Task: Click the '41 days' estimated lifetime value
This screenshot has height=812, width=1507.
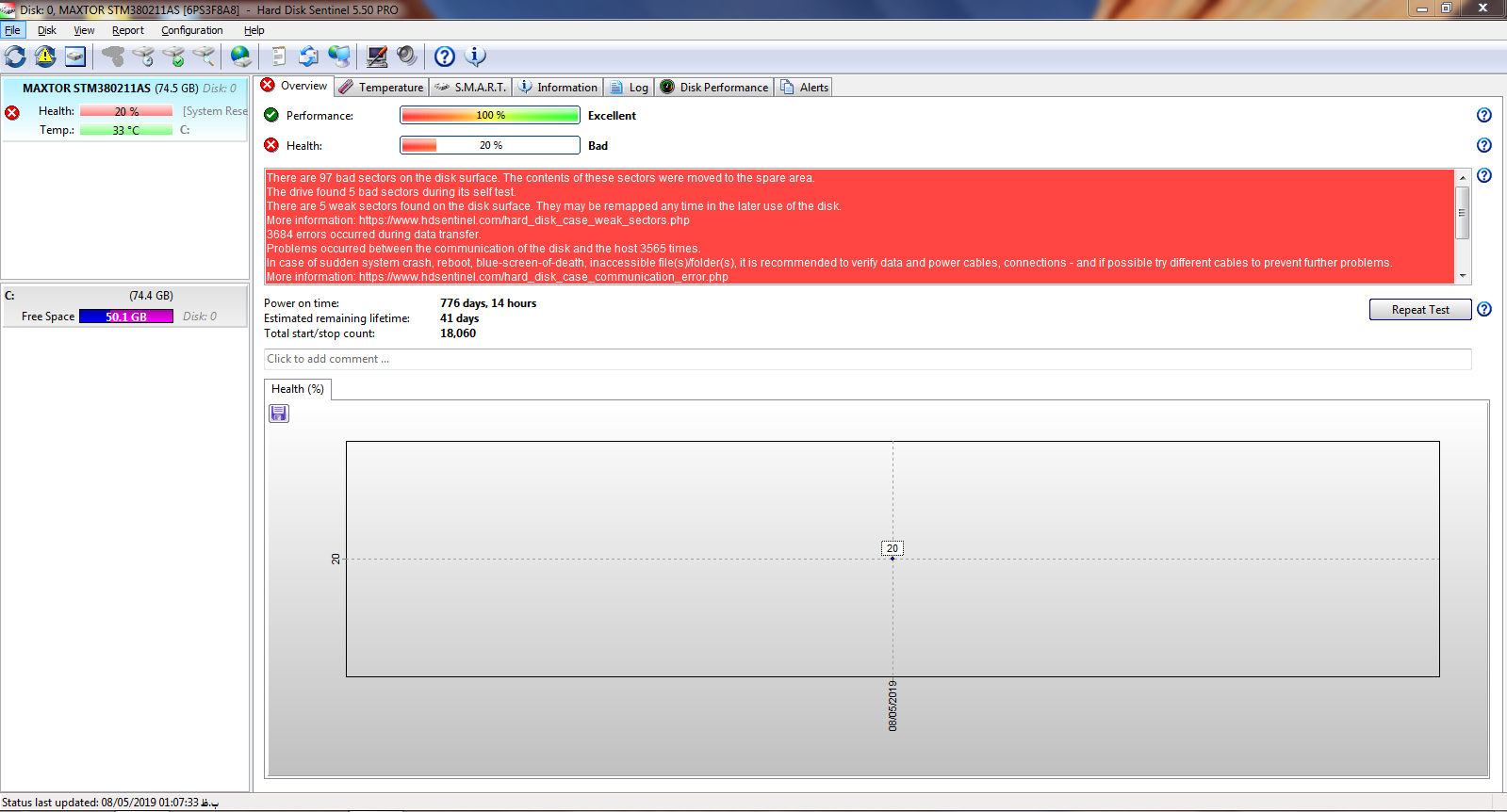Action: point(460,318)
